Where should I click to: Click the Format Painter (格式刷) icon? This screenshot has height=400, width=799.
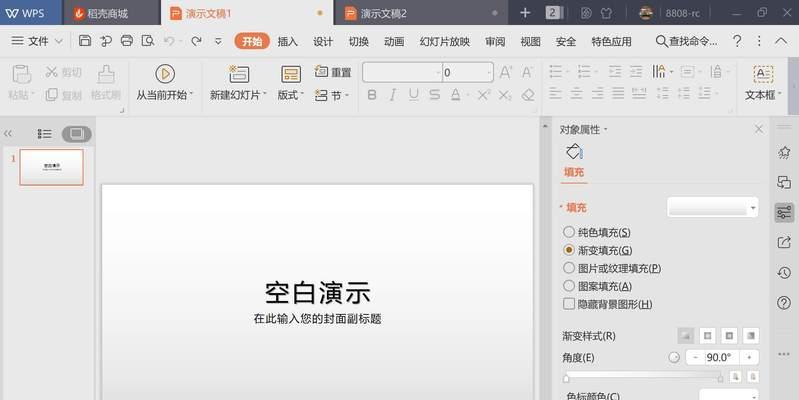click(106, 74)
